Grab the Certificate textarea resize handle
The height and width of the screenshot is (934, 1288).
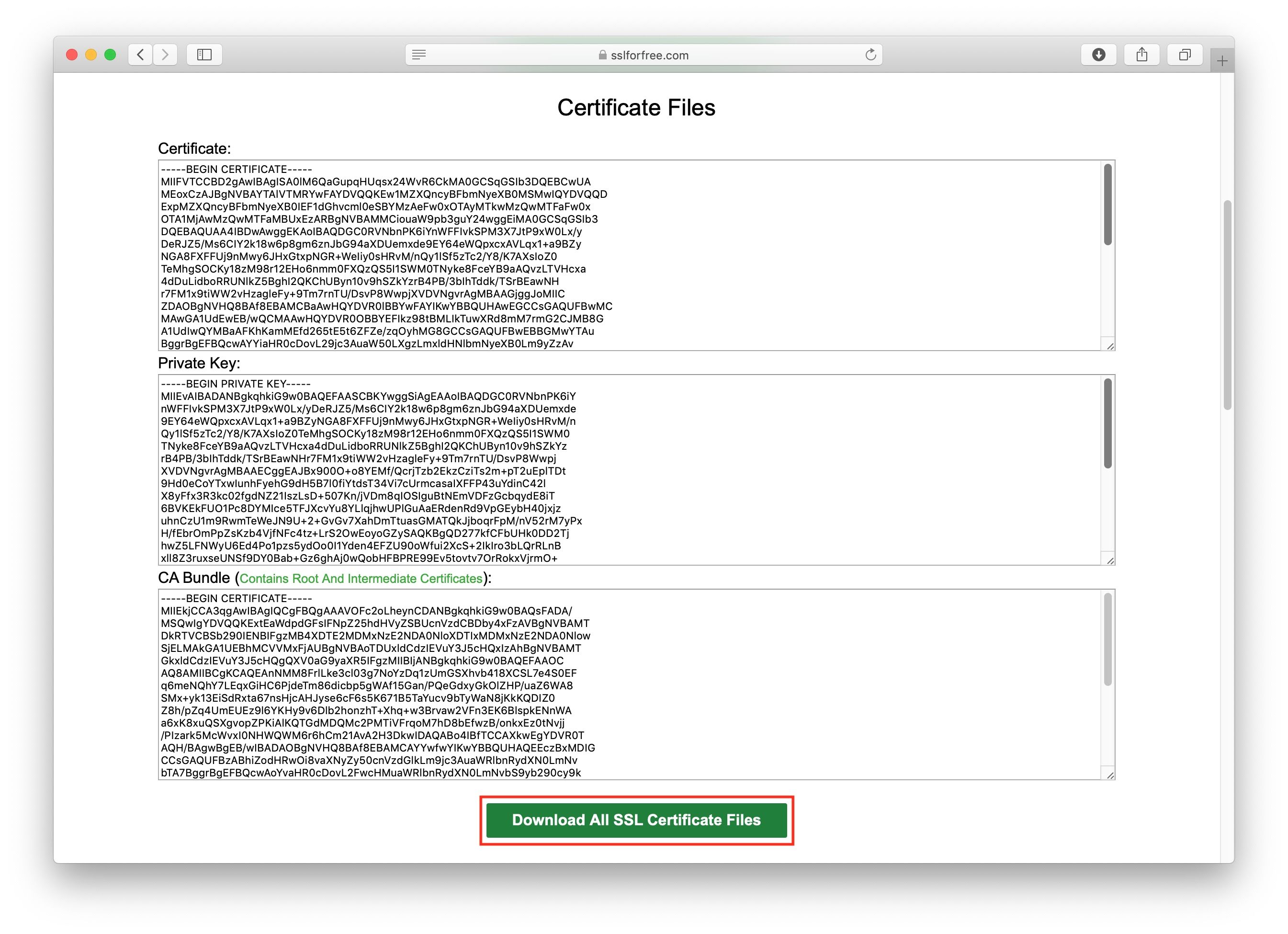1110,346
